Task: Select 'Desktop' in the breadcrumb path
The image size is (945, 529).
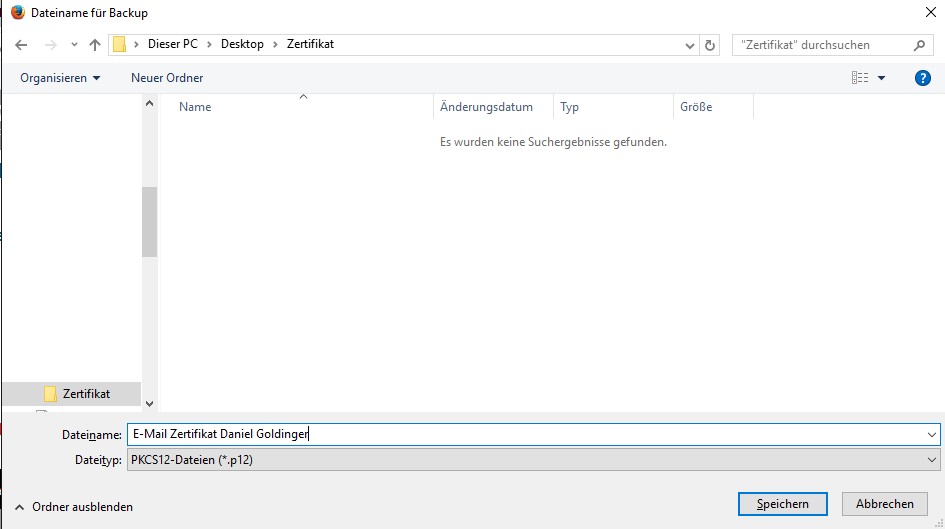Action: pos(242,44)
